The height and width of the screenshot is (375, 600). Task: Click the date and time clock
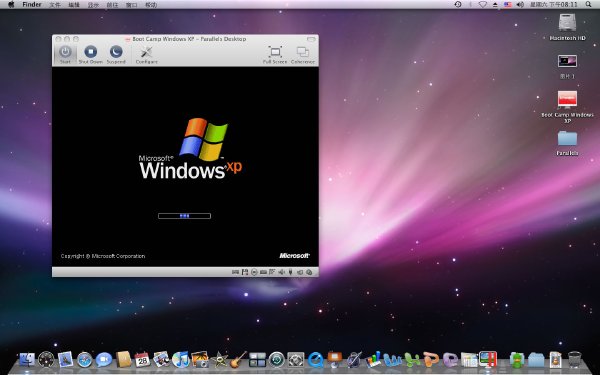tap(553, 5)
